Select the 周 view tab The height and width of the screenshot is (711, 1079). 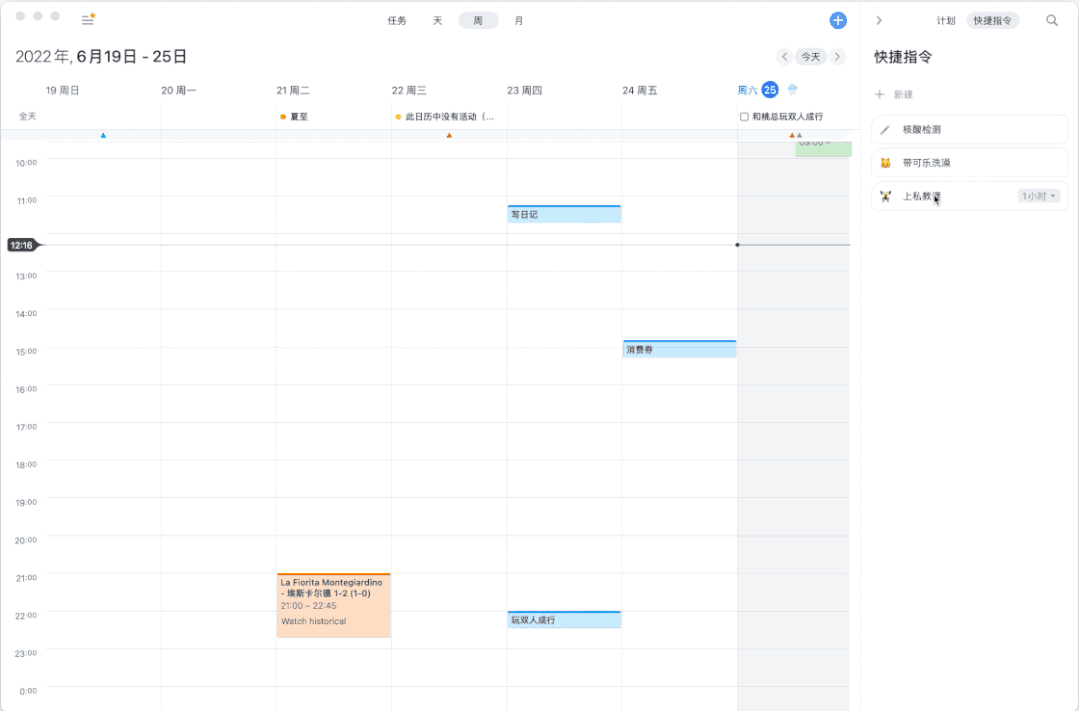pos(478,21)
